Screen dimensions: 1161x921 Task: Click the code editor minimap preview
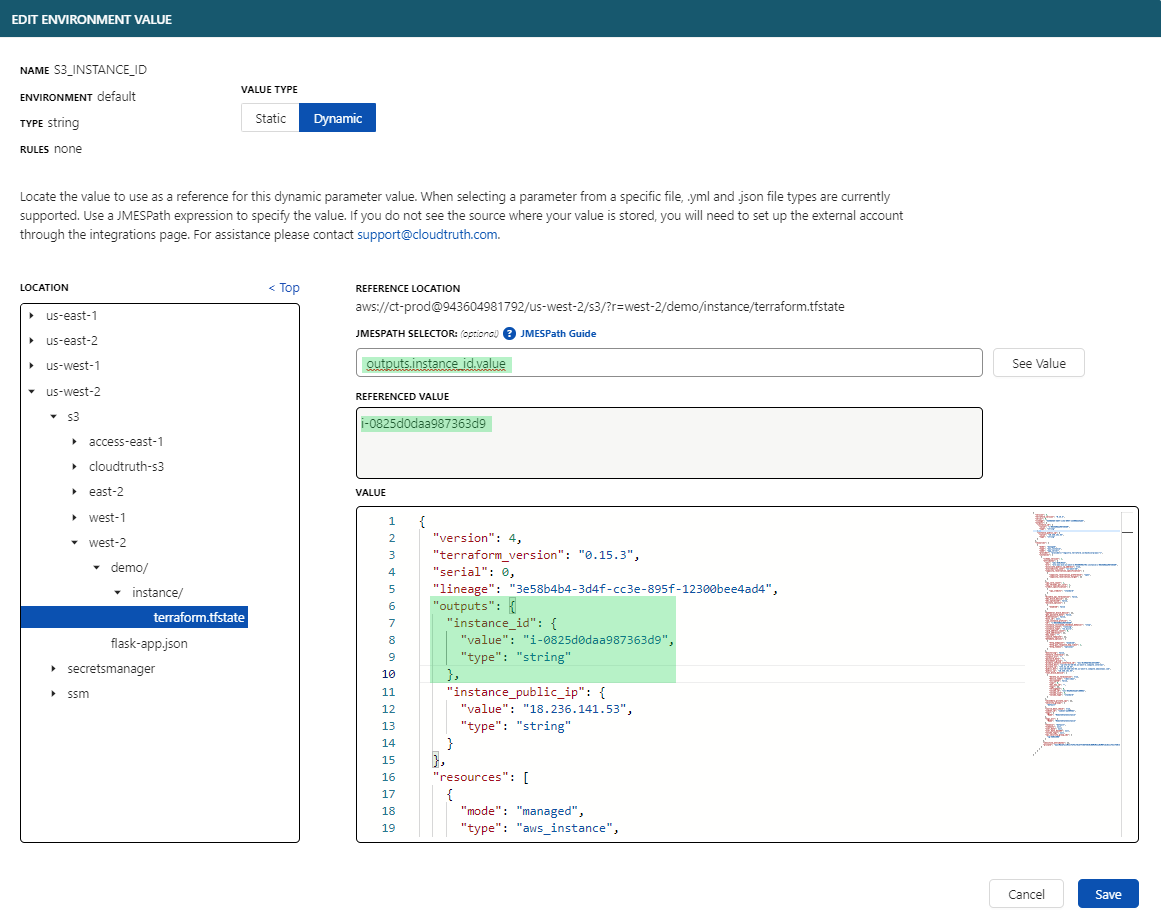tap(1075, 633)
